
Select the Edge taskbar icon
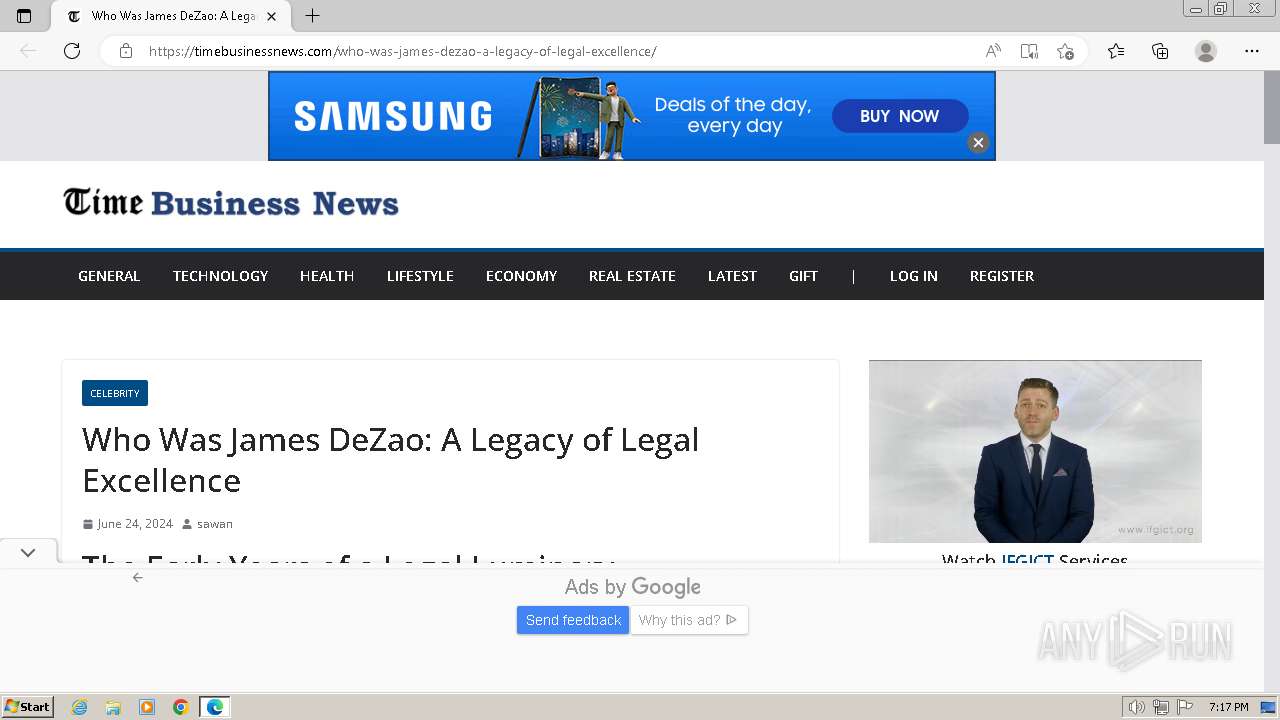coord(215,707)
